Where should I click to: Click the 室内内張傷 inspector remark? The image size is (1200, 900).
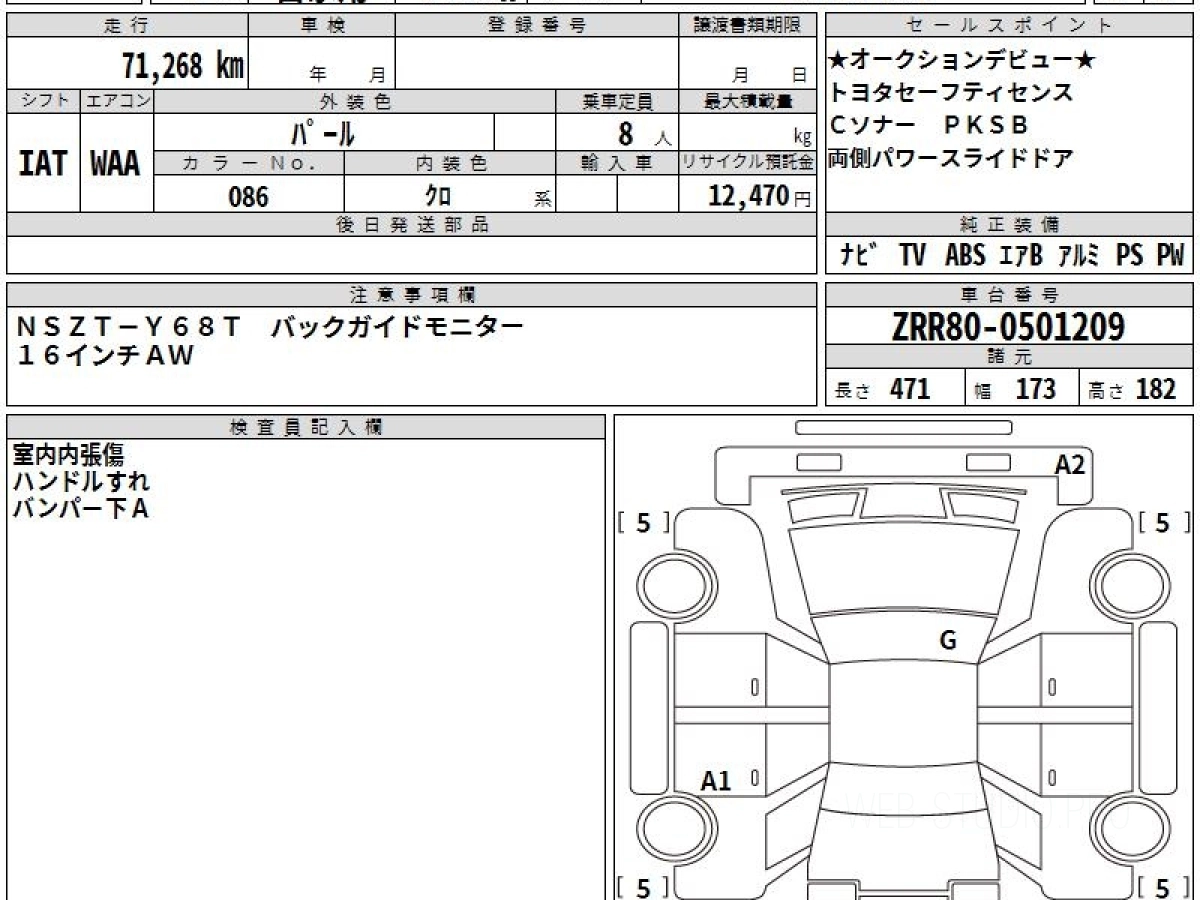click(x=68, y=456)
